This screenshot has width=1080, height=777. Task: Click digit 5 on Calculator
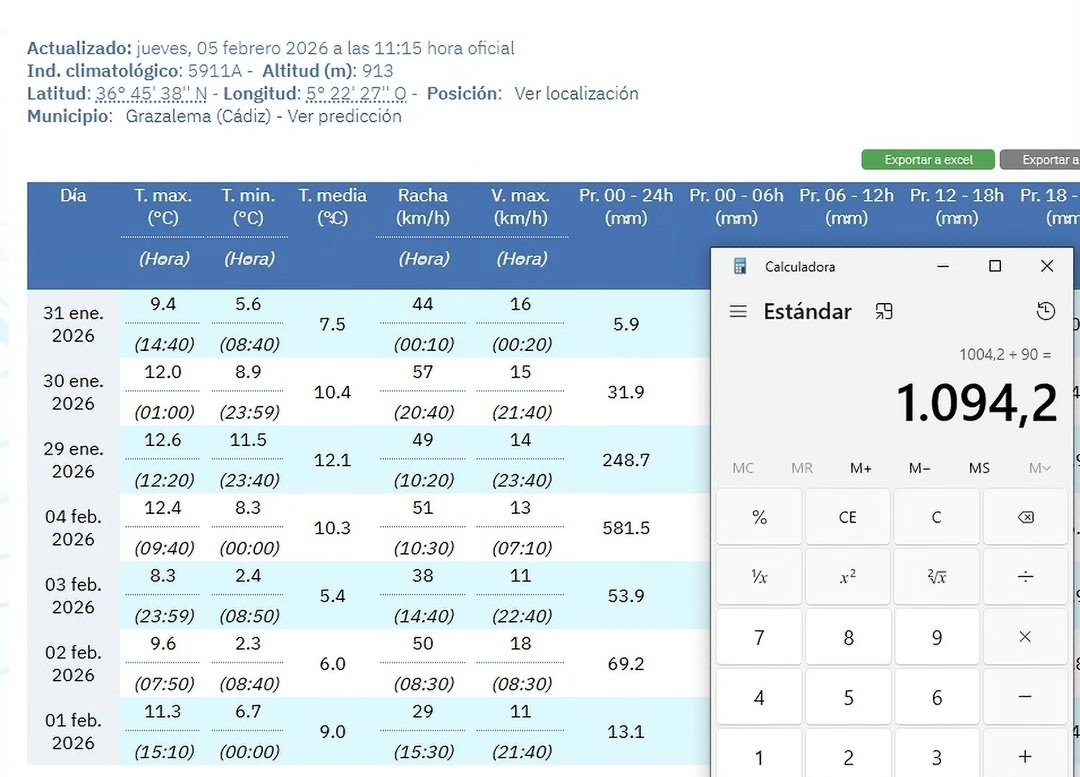(x=848, y=697)
